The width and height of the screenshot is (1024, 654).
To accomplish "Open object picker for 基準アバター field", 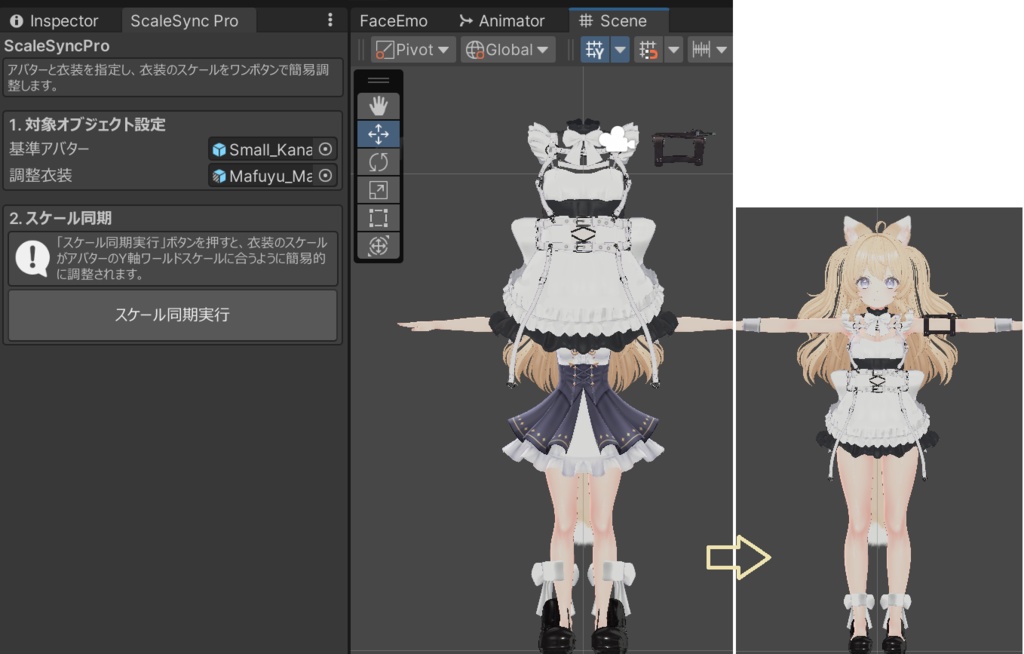I will (x=325, y=149).
